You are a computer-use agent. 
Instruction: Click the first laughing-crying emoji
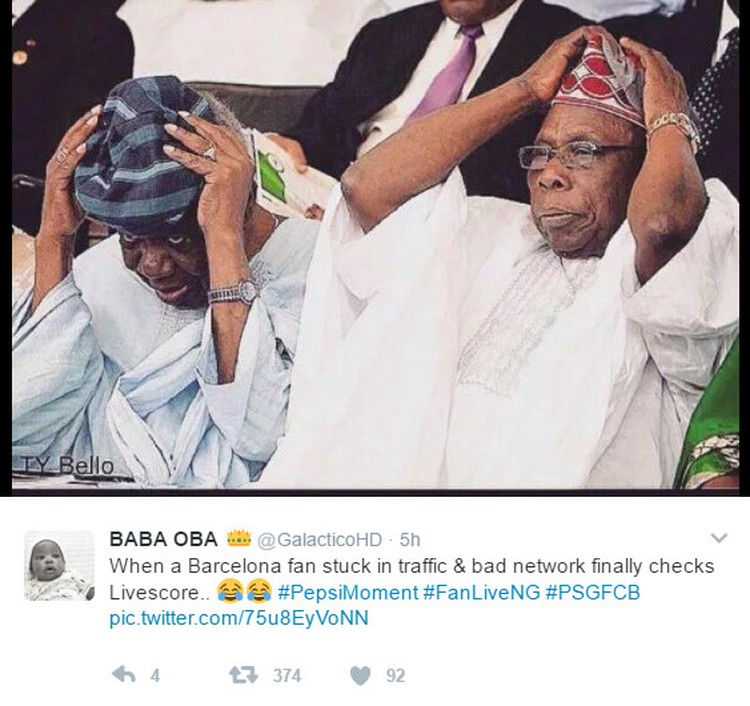(230, 591)
